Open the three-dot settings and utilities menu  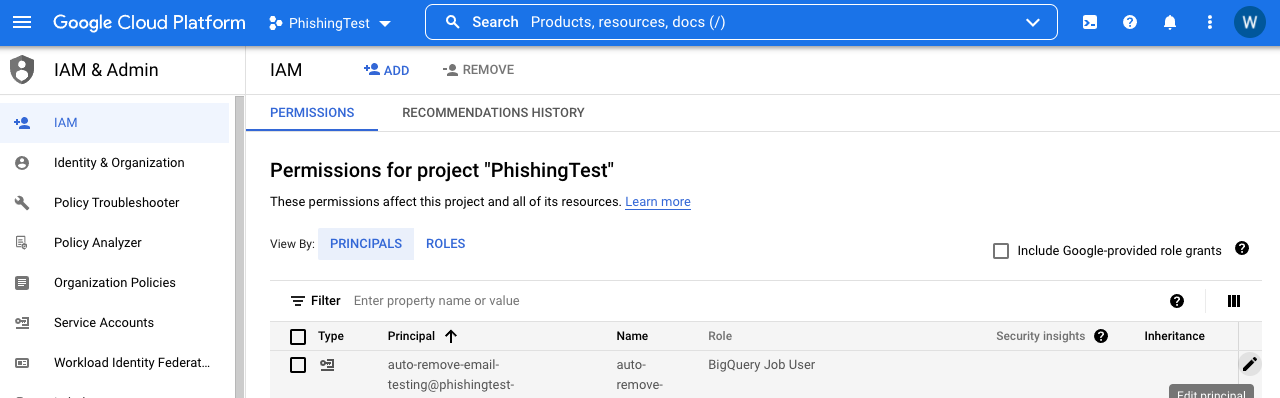click(1210, 22)
